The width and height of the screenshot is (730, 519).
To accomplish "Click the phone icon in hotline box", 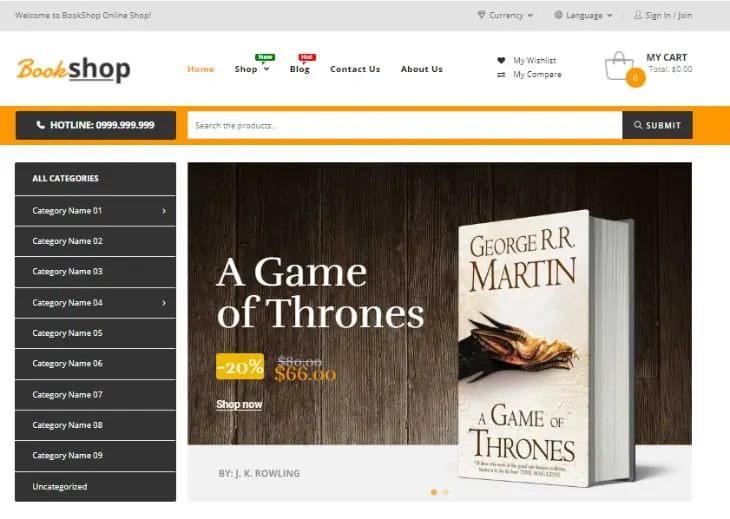I will pyautogui.click(x=41, y=125).
